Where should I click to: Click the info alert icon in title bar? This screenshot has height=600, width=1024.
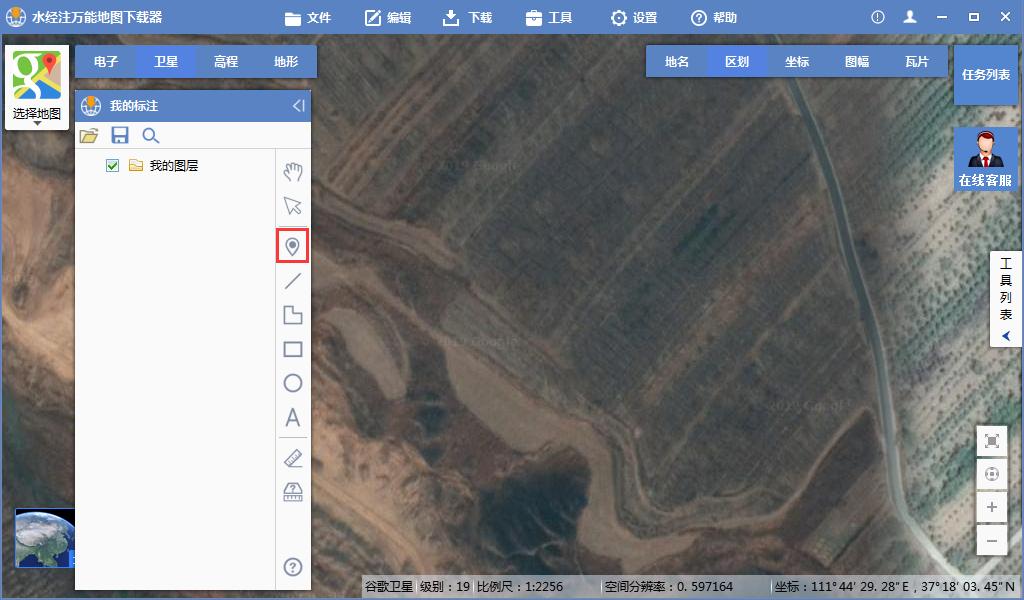point(878,18)
